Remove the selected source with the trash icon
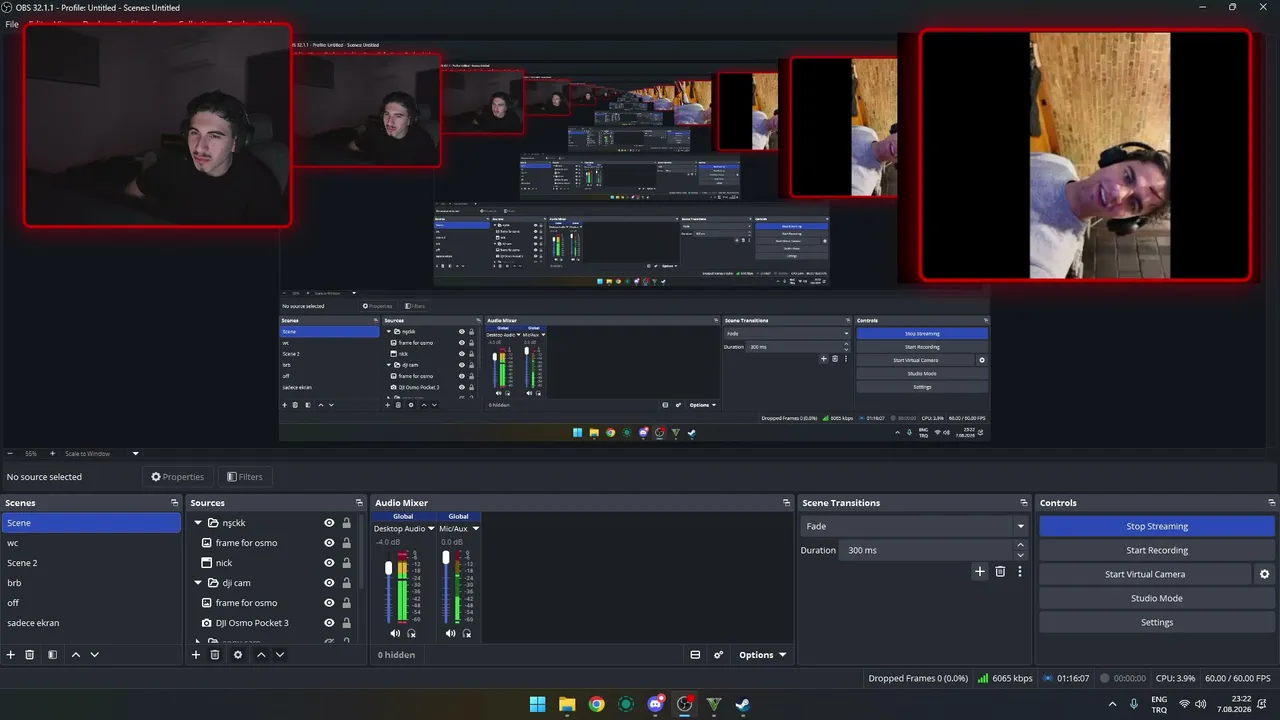Screen dimensions: 1280x720 point(215,655)
